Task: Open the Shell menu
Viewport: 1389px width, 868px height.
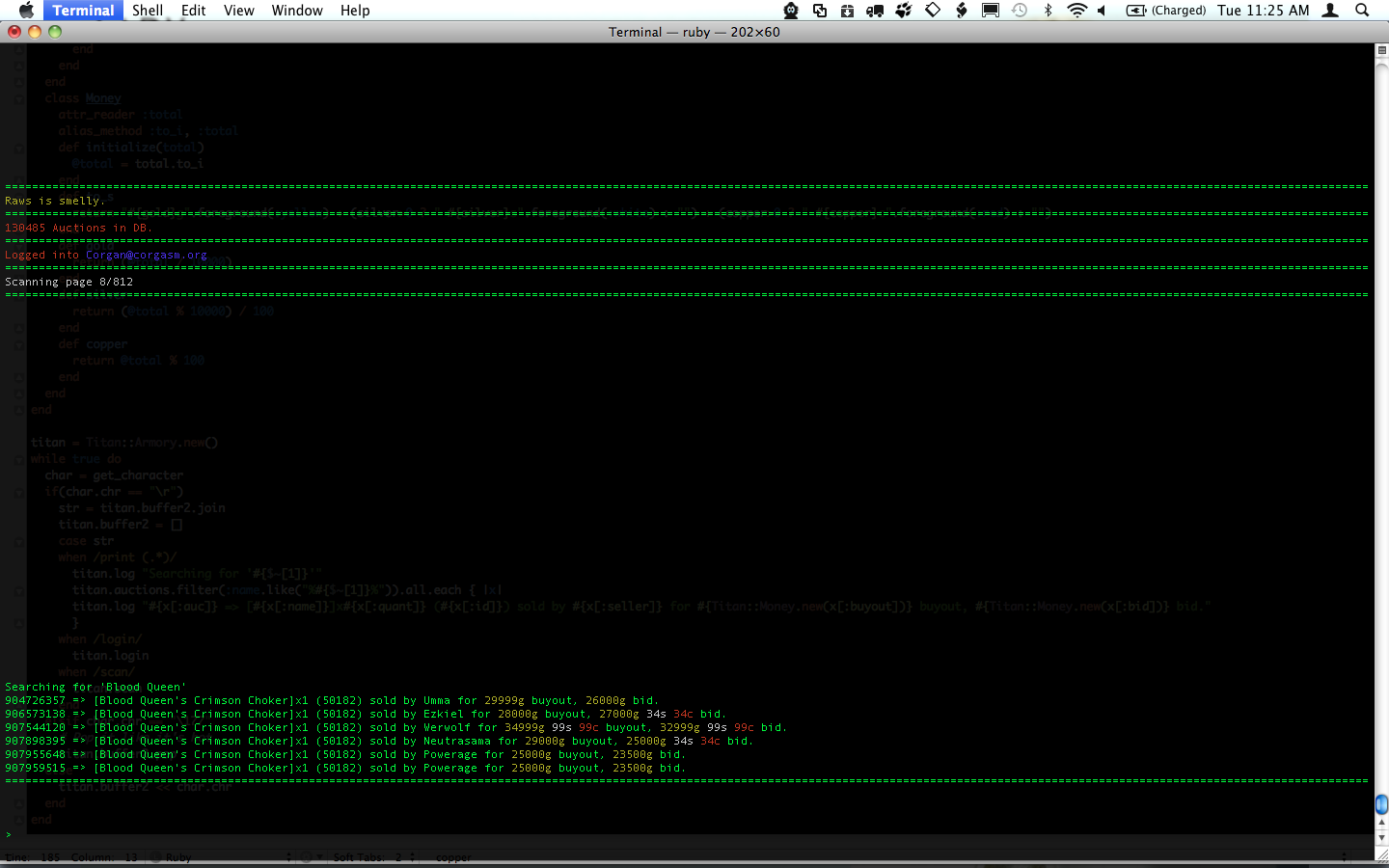Action: pos(148,10)
